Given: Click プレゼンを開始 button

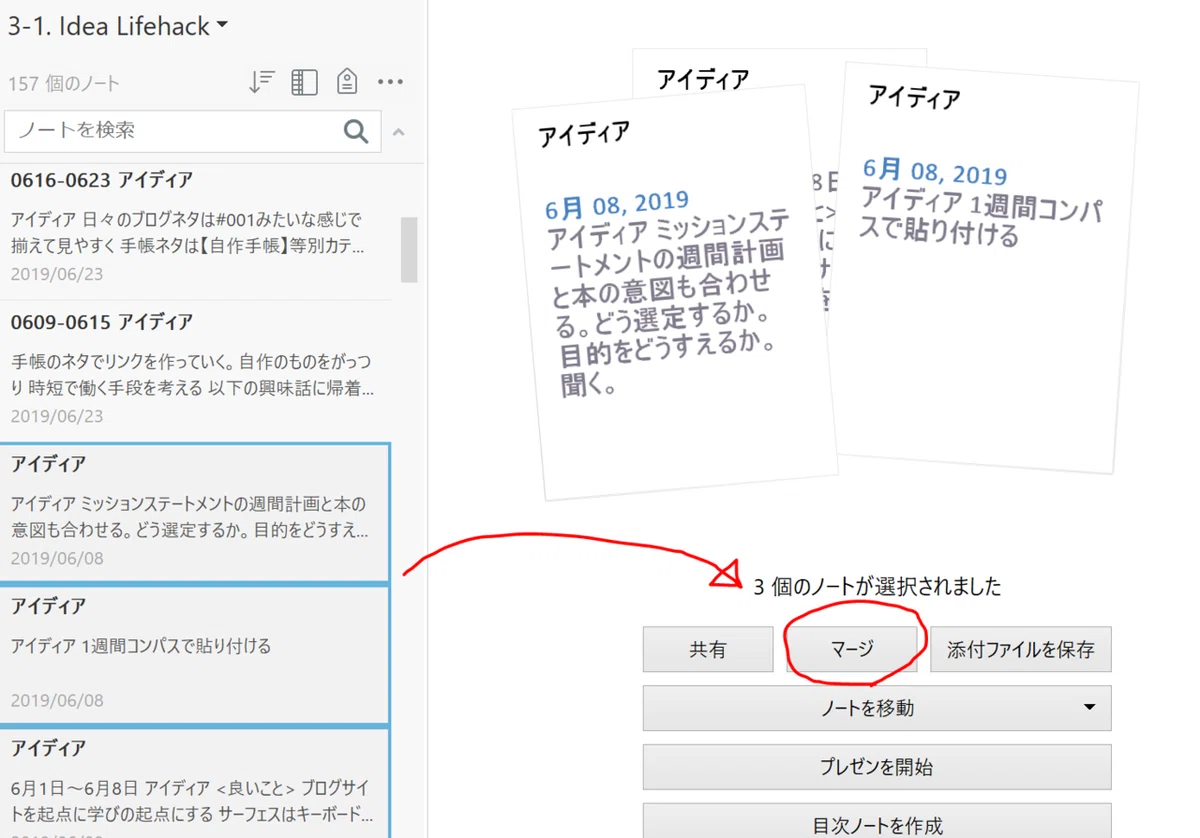Looking at the screenshot, I should pos(877,767).
